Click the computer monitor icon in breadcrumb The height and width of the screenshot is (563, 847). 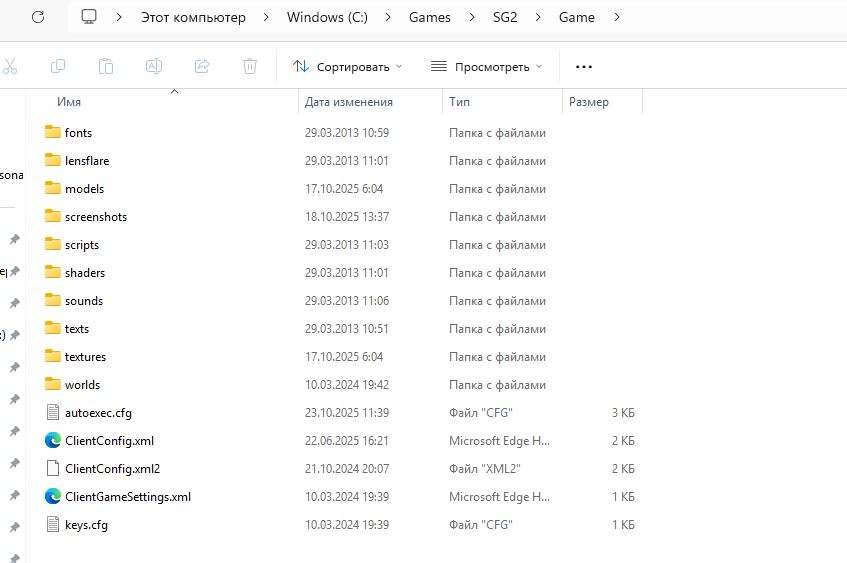click(90, 17)
